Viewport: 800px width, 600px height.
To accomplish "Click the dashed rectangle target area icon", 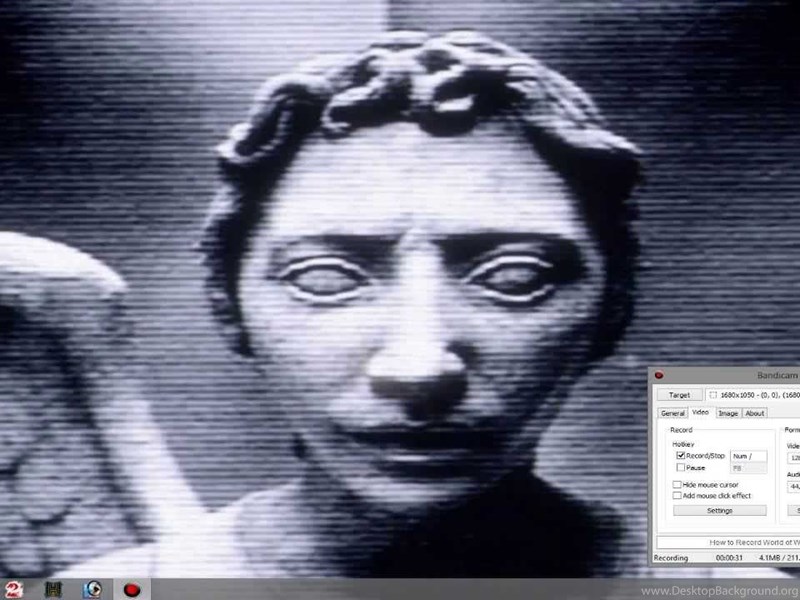I will [x=713, y=395].
